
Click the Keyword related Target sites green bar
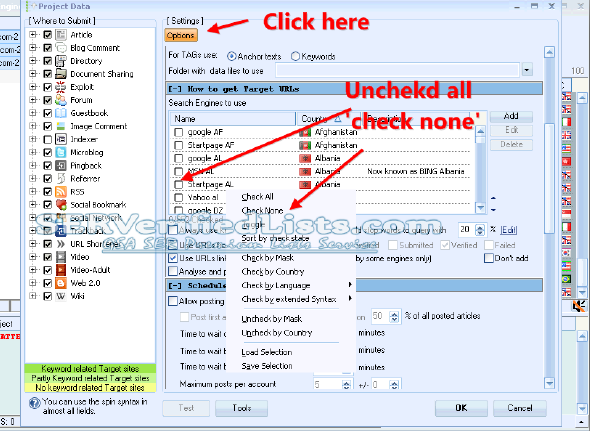(90, 369)
